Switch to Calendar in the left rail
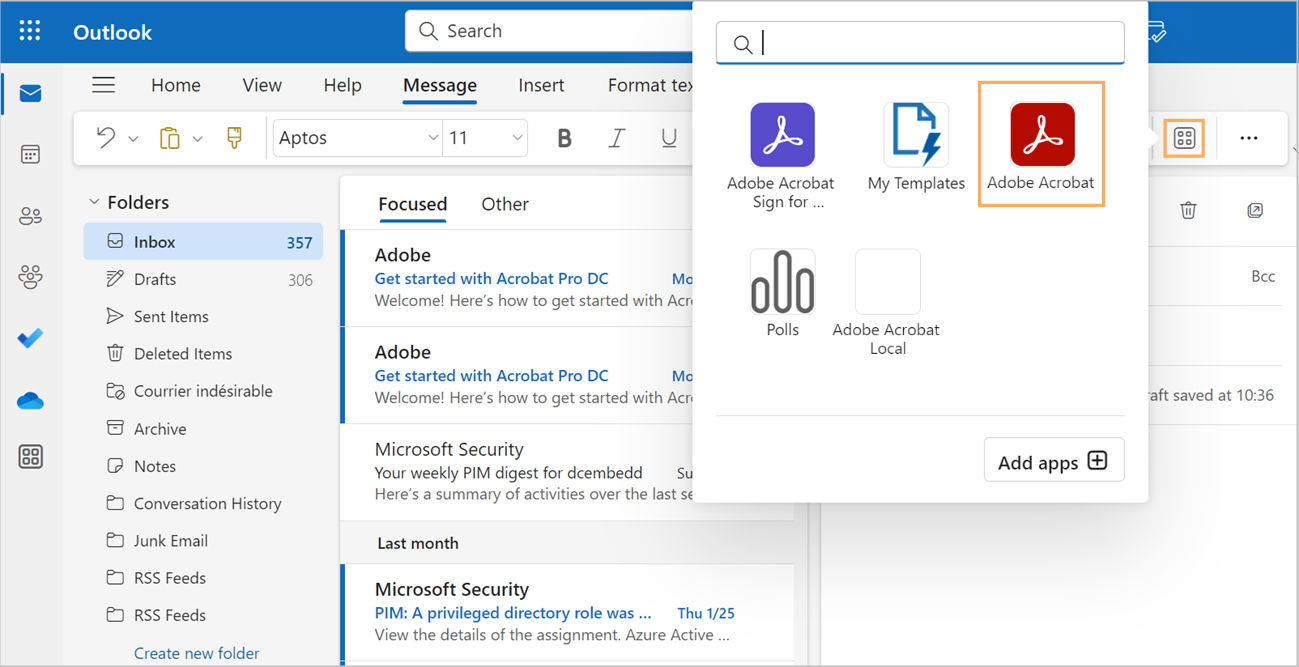Viewport: 1299px width, 667px height. tap(29, 154)
